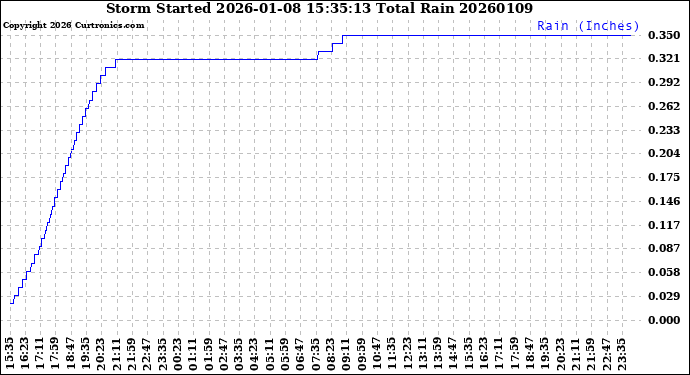690x375 pixels.
Task: Select the 10:47 x-axis time label
Action: 376,354
